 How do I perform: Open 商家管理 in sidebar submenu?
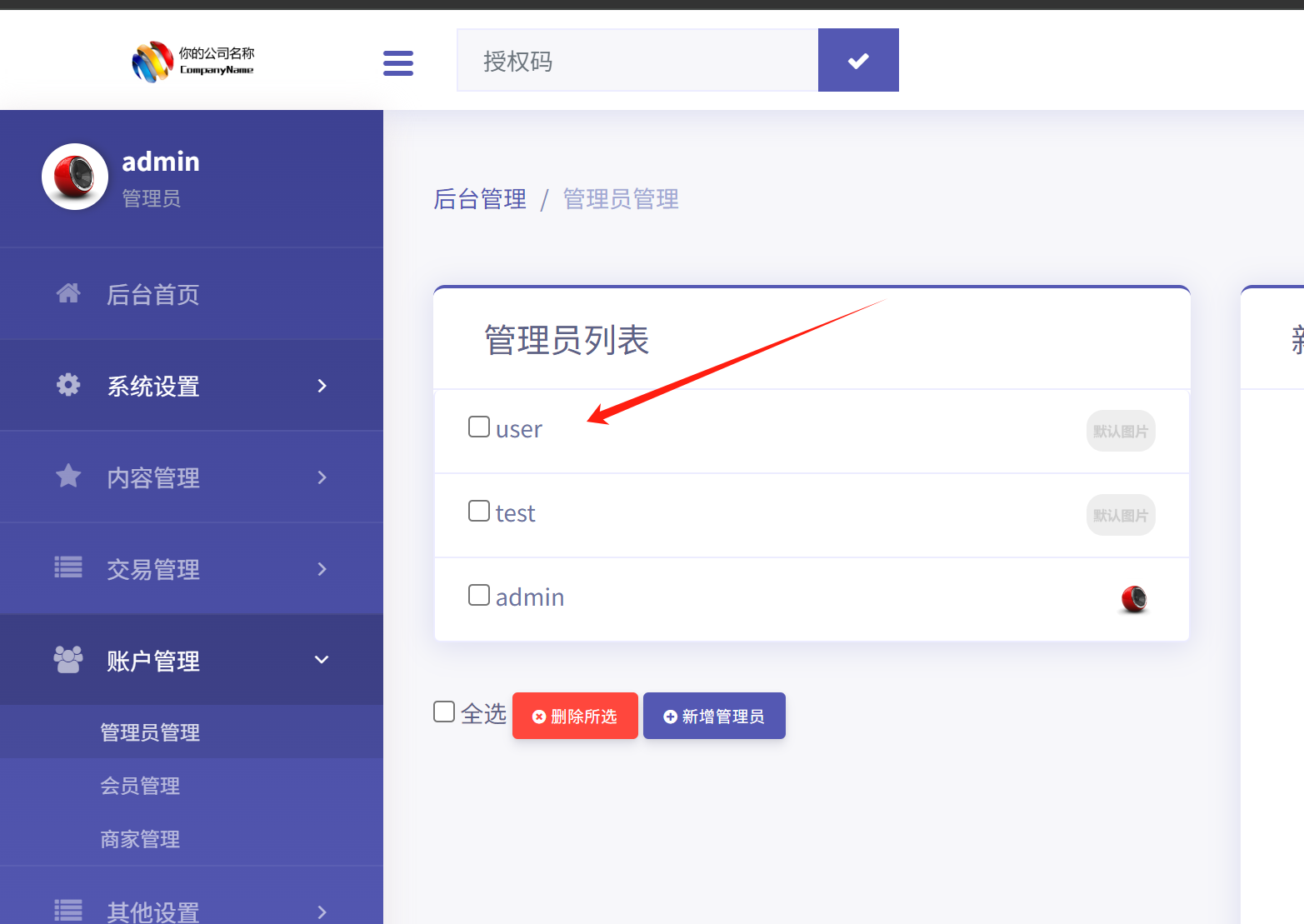[x=140, y=839]
